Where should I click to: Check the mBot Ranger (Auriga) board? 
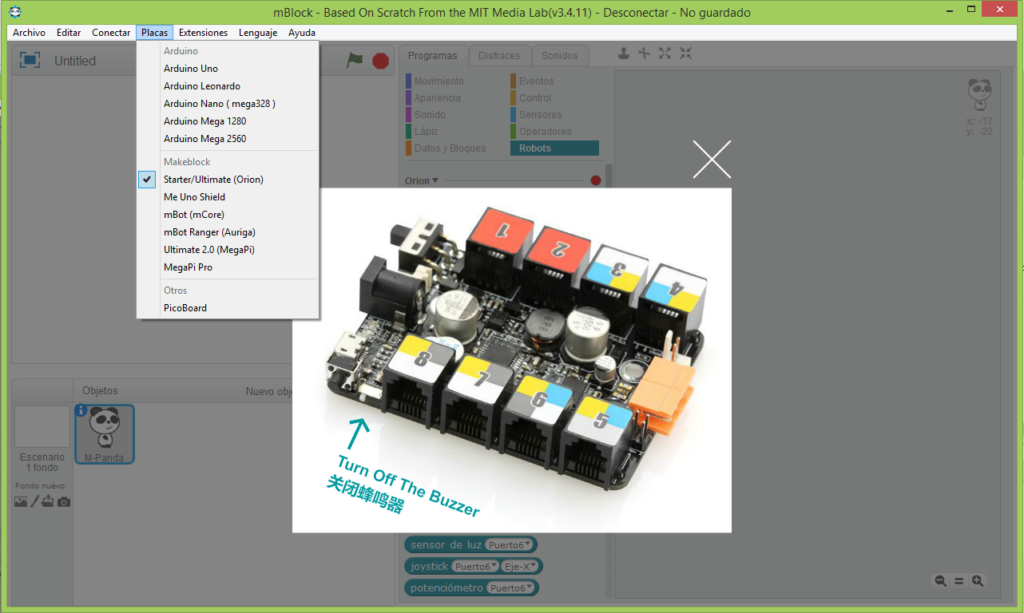pyautogui.click(x=208, y=232)
